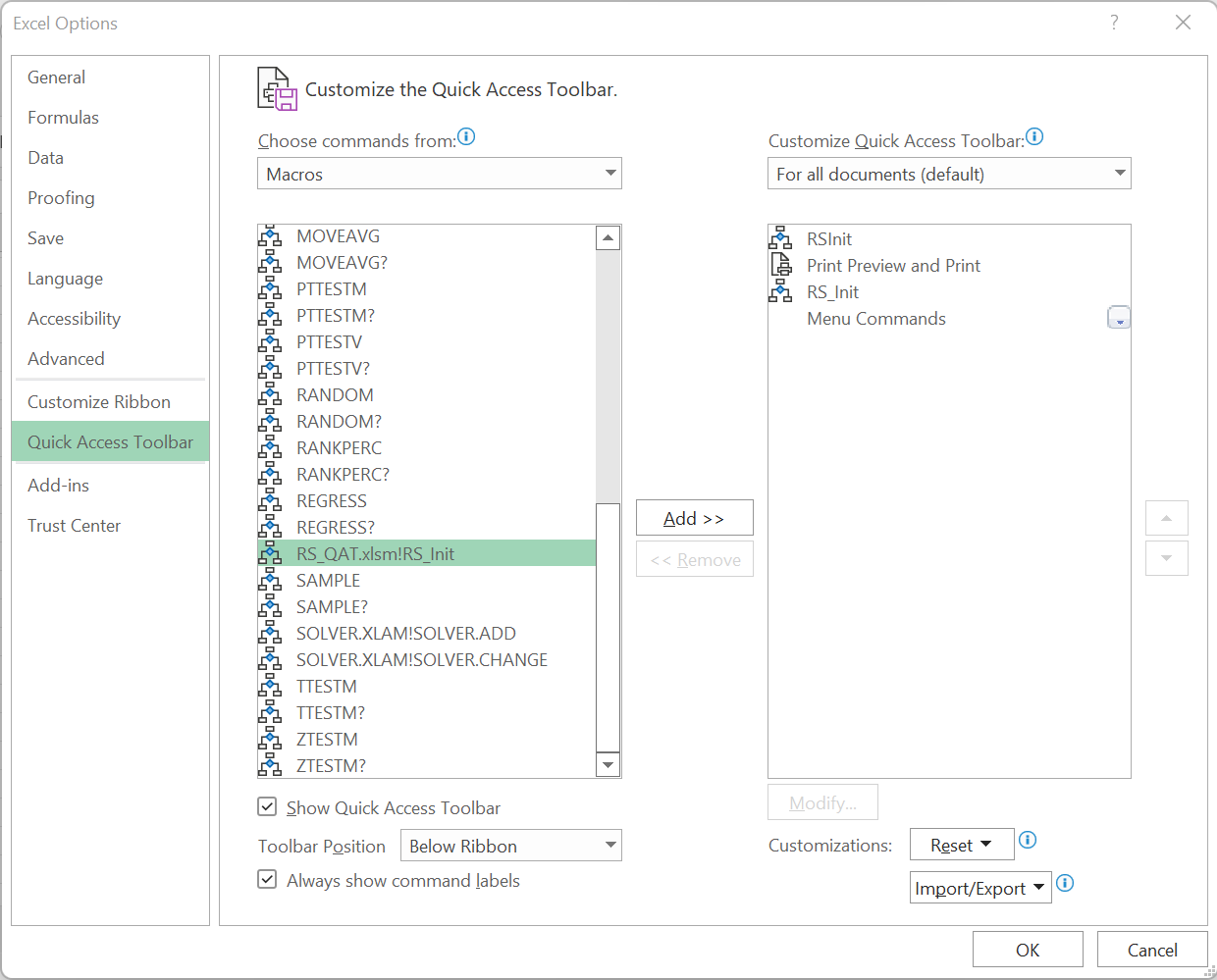
Task: Select the RANKPERC? macro entry
Action: (x=427, y=475)
